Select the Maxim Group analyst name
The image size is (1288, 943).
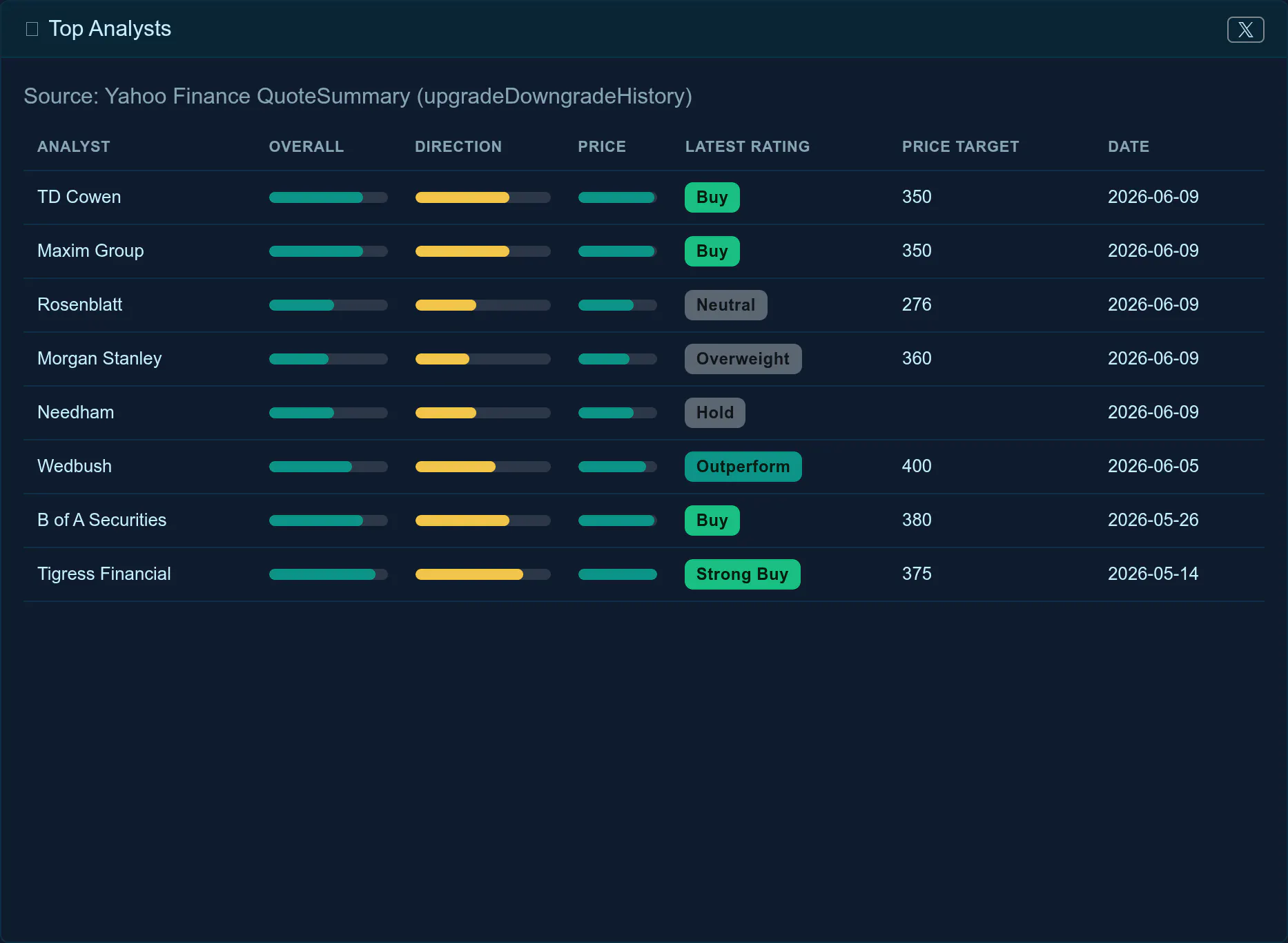click(x=90, y=251)
